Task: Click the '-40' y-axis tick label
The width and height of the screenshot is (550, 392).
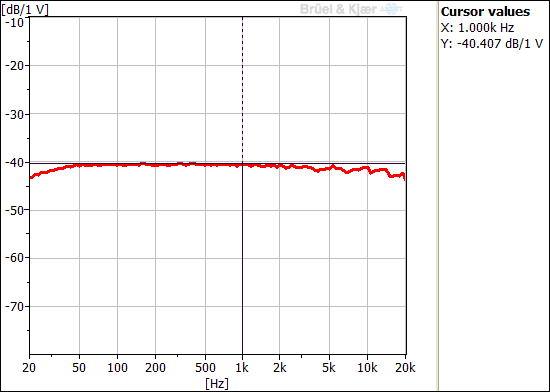Action: 14,162
